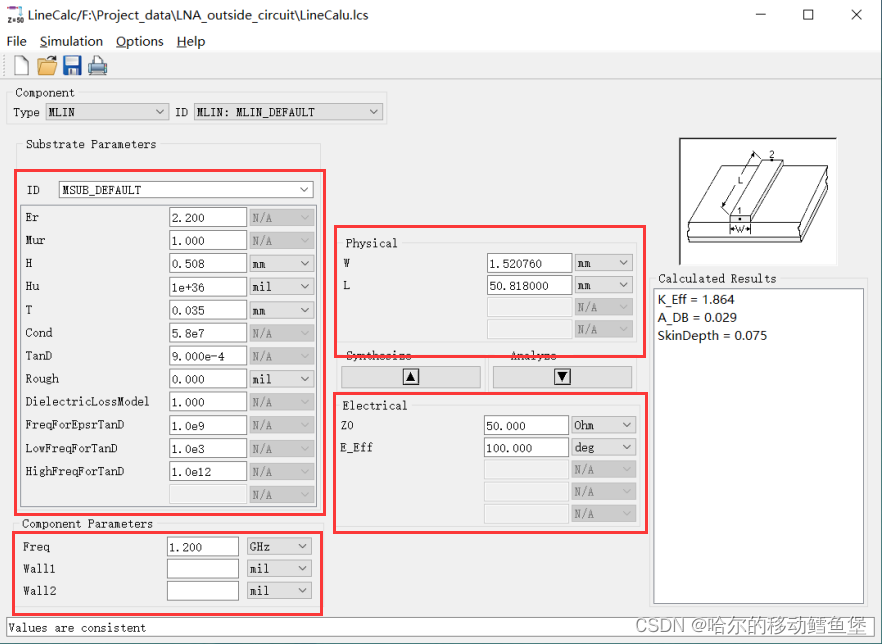This screenshot has width=882, height=644.
Task: Click the Freq field 1.200
Action: [202, 547]
